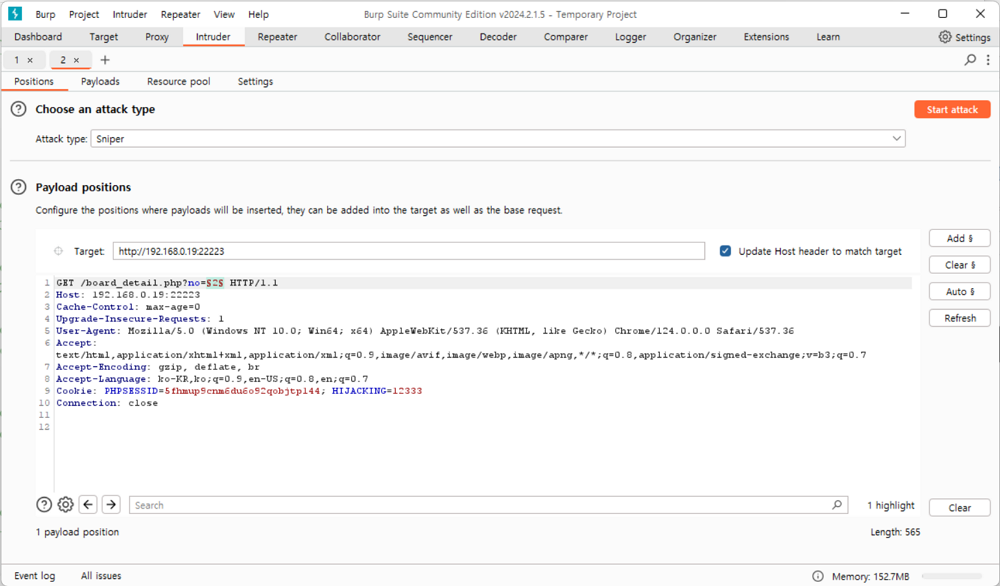The width and height of the screenshot is (1000, 586).
Task: Switch to the Dashboard tab
Action: [x=38, y=37]
